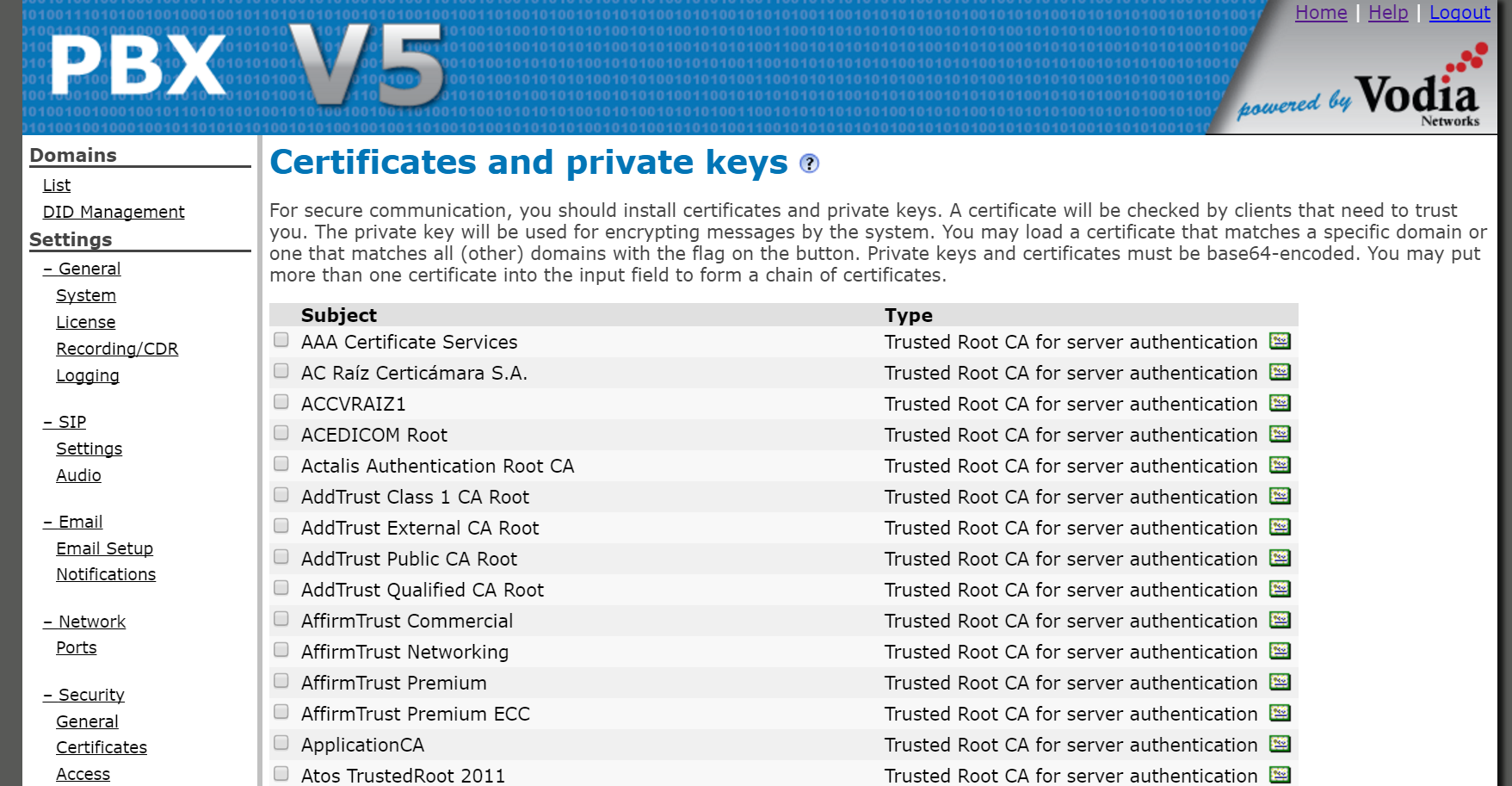
Task: View certificate icon for AffirmTrust Premium ECC
Action: point(1280,714)
